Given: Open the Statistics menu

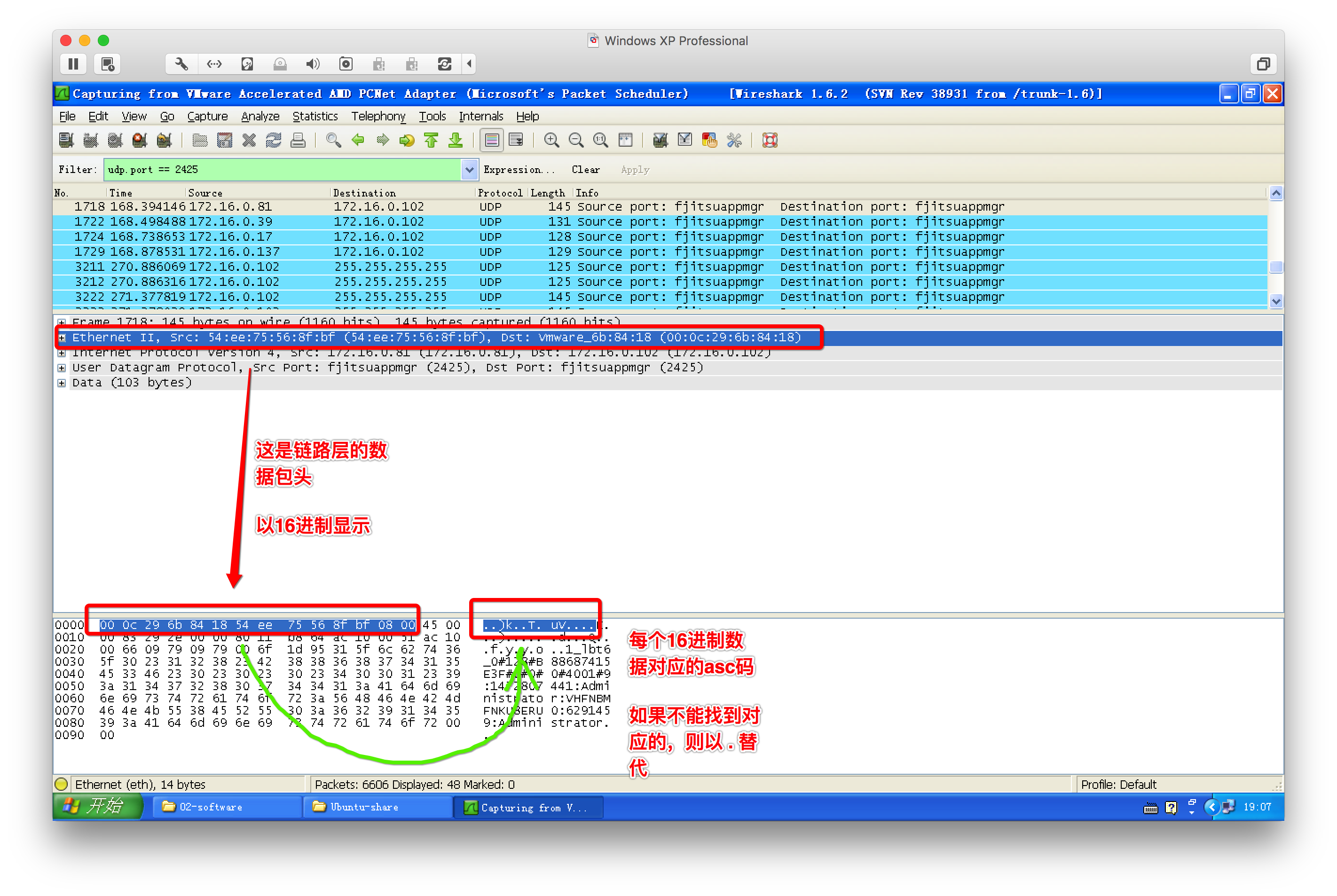Looking at the screenshot, I should click(315, 117).
